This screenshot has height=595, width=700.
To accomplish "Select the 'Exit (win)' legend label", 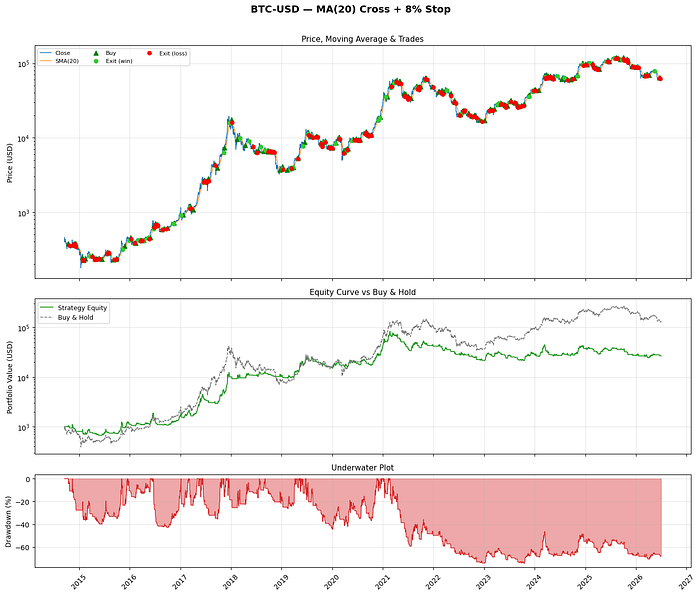I will [119, 61].
